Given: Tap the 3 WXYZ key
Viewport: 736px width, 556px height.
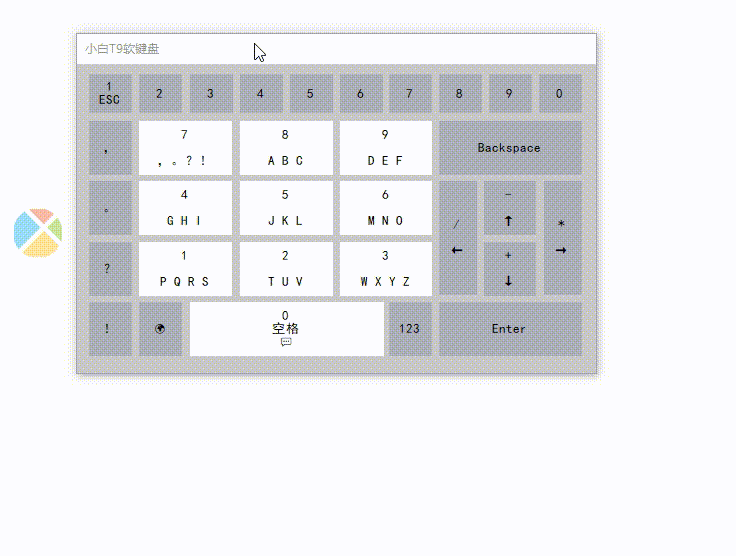Looking at the screenshot, I should click(385, 269).
